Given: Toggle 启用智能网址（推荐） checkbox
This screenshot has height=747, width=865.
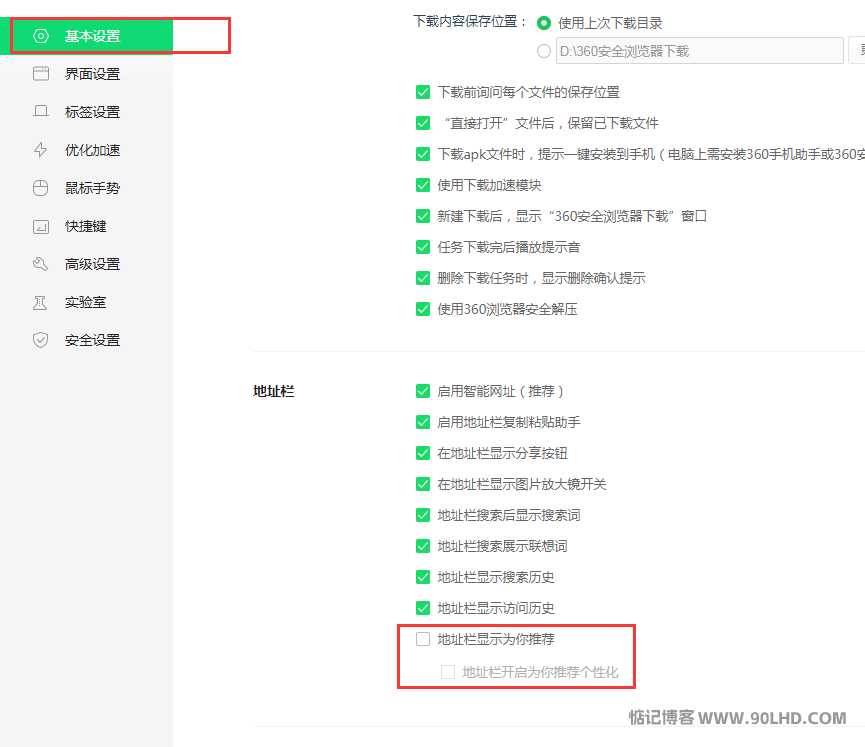Looking at the screenshot, I should pyautogui.click(x=423, y=391).
